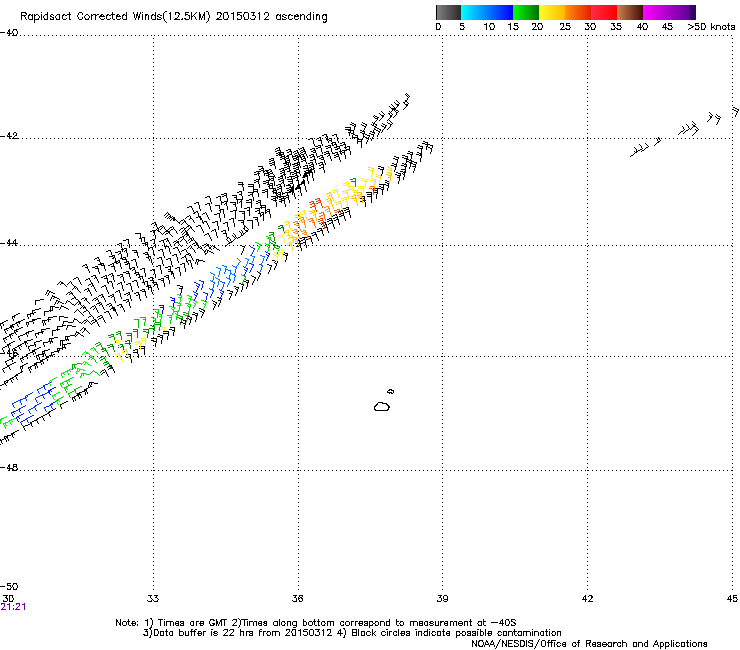
Task: Click the longitude axis label '36'
Action: 297,599
